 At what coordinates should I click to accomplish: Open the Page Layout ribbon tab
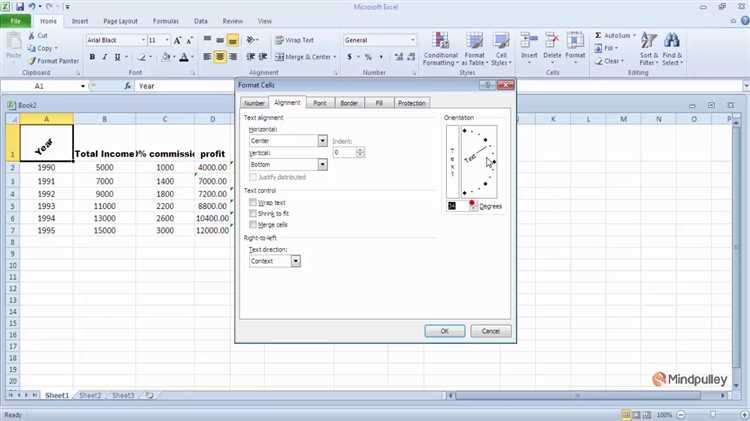coord(120,21)
